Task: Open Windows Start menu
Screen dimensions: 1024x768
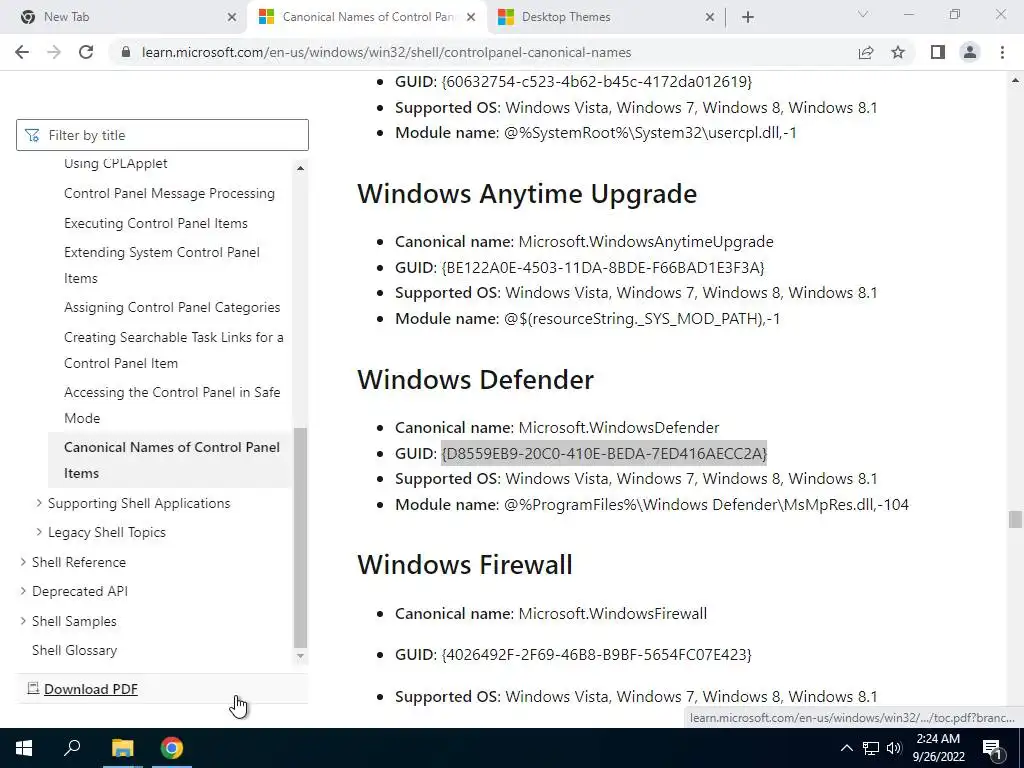Action: click(x=24, y=748)
